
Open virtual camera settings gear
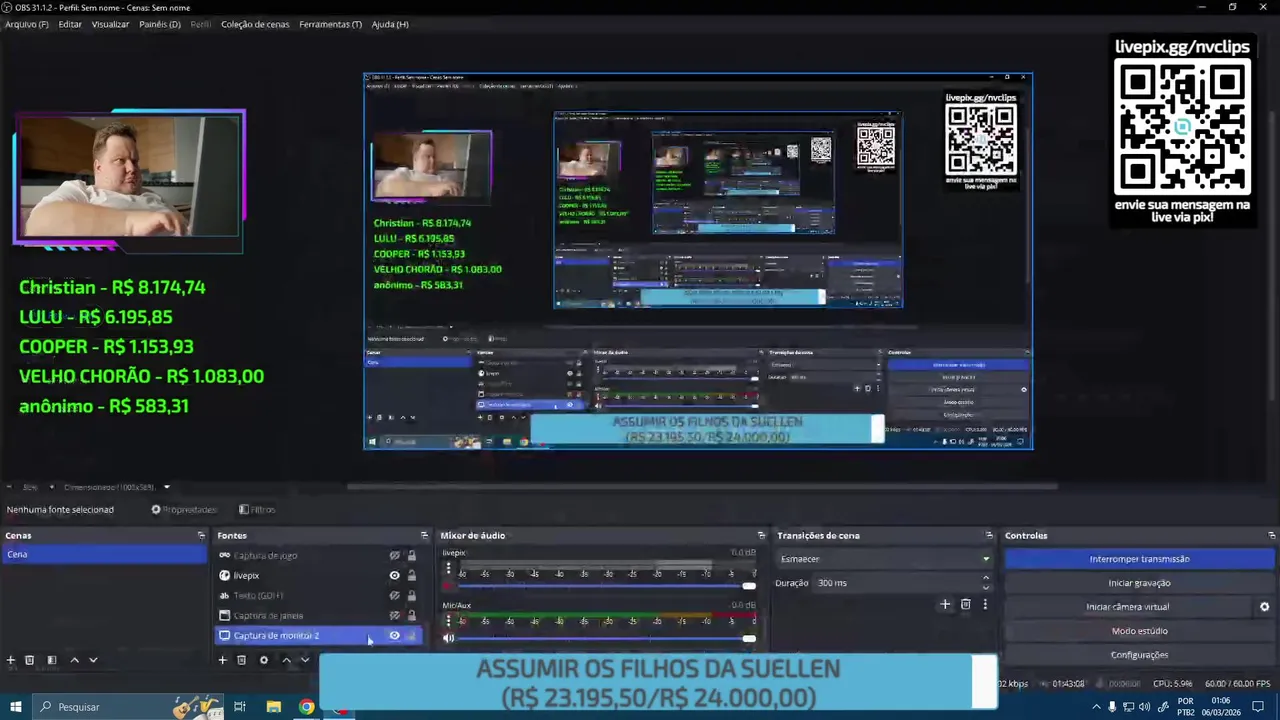(1264, 607)
